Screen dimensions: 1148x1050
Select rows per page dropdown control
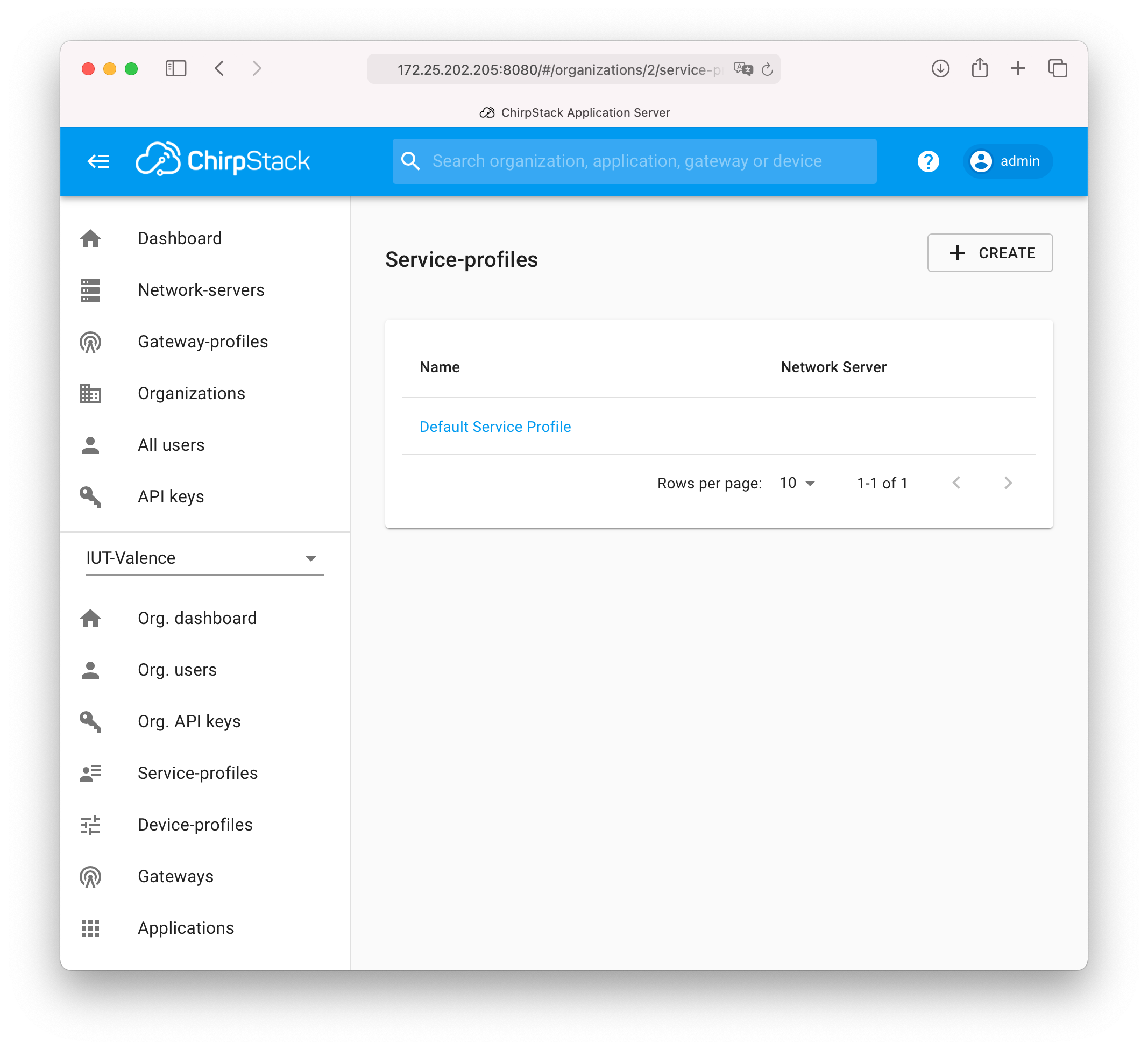(x=799, y=483)
